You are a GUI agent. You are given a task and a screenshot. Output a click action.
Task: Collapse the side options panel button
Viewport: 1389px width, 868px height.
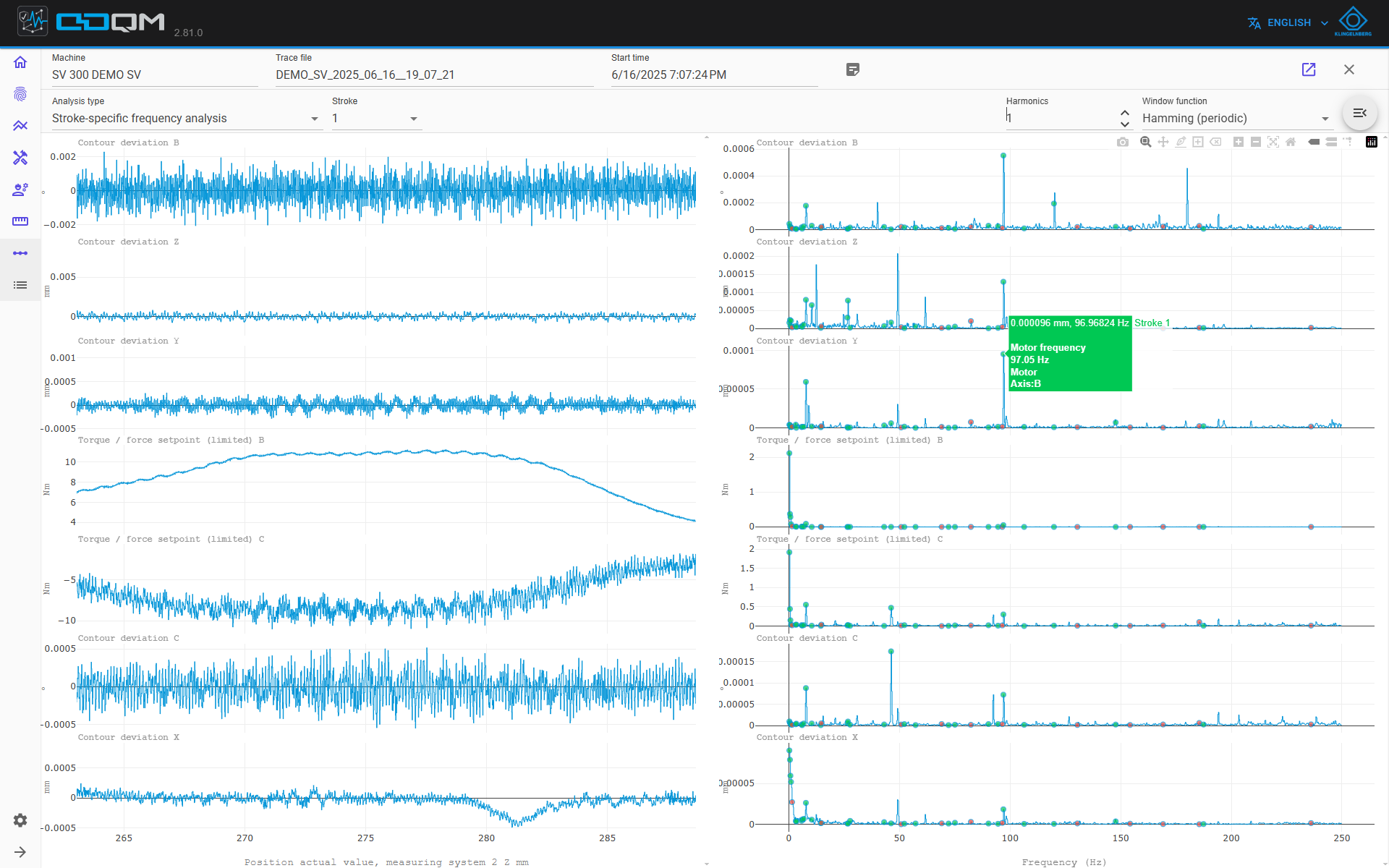[x=1360, y=113]
